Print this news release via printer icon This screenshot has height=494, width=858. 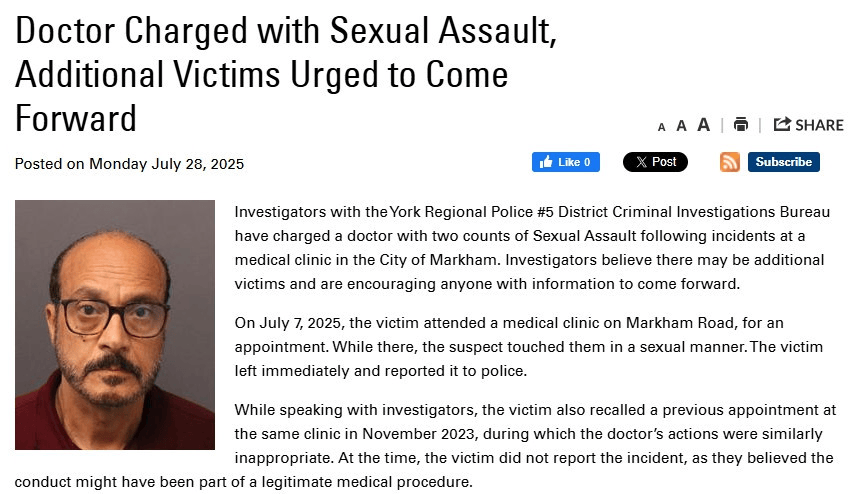click(741, 125)
